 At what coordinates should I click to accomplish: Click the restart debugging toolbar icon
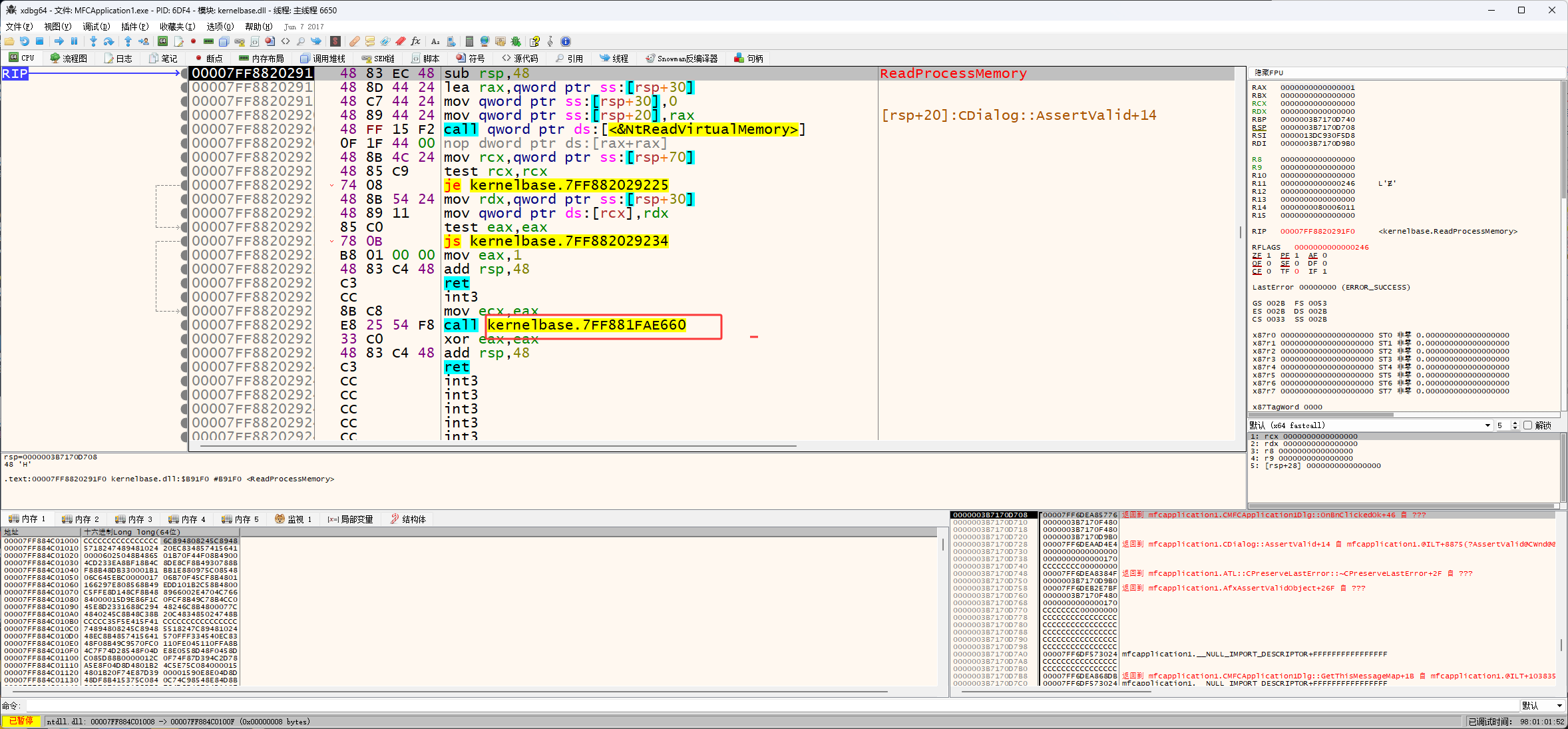25,41
